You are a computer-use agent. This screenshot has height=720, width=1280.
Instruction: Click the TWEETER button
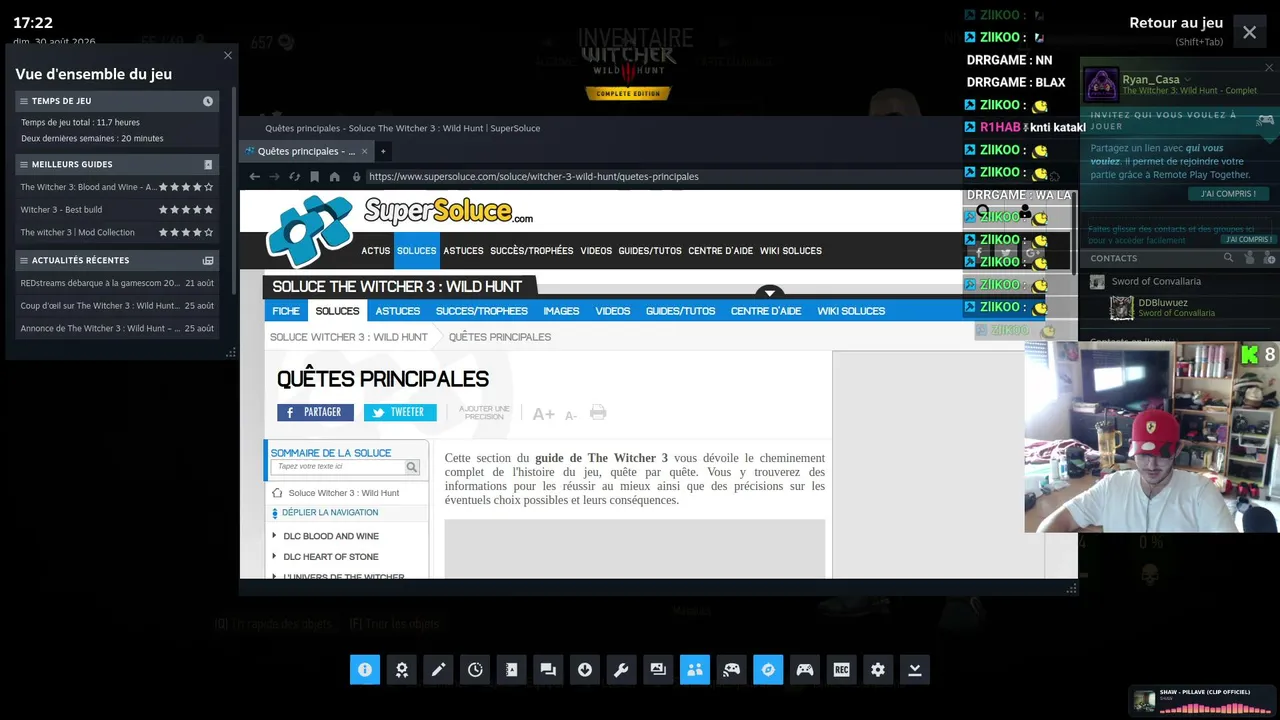400,412
